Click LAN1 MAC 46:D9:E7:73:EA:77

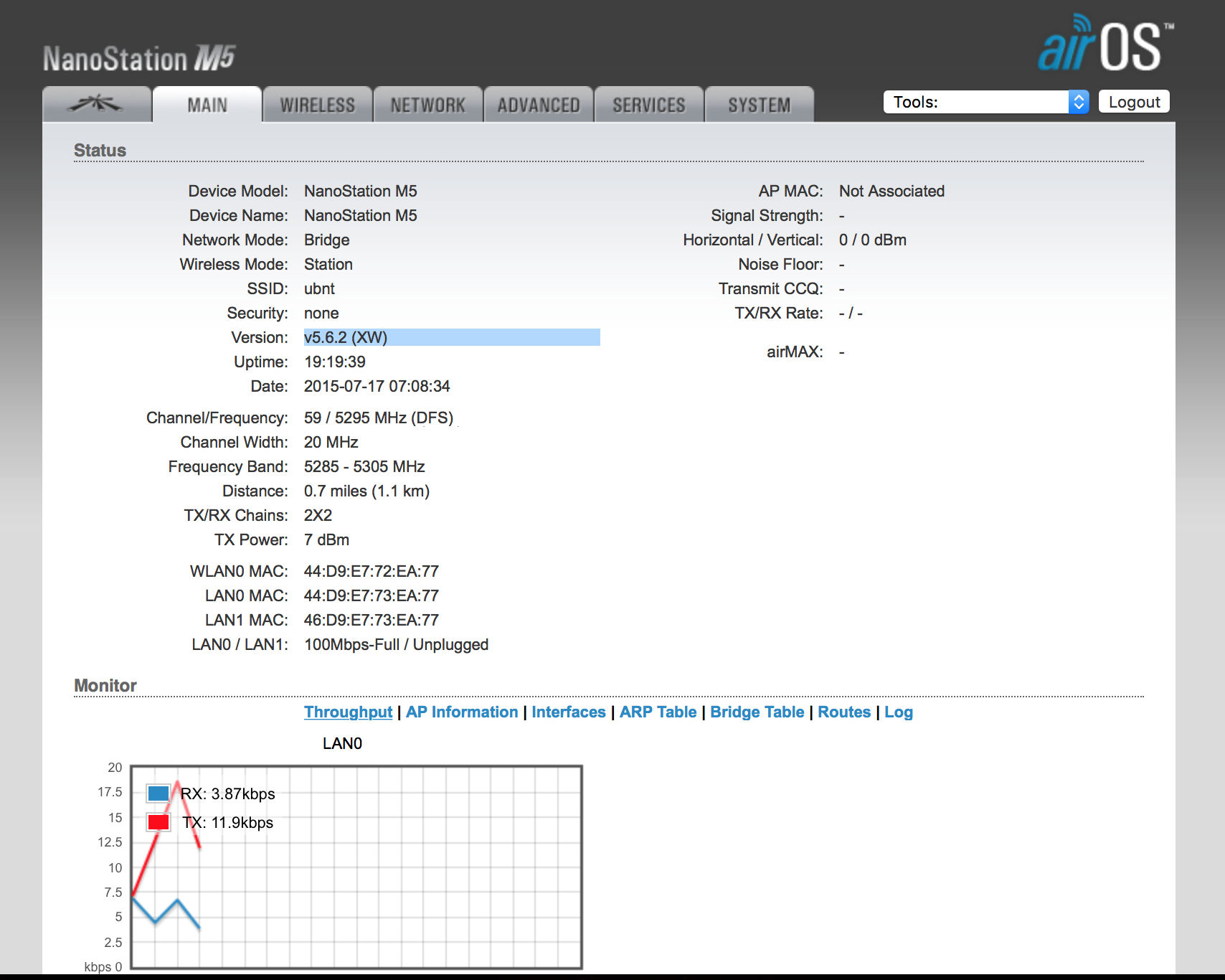point(372,620)
